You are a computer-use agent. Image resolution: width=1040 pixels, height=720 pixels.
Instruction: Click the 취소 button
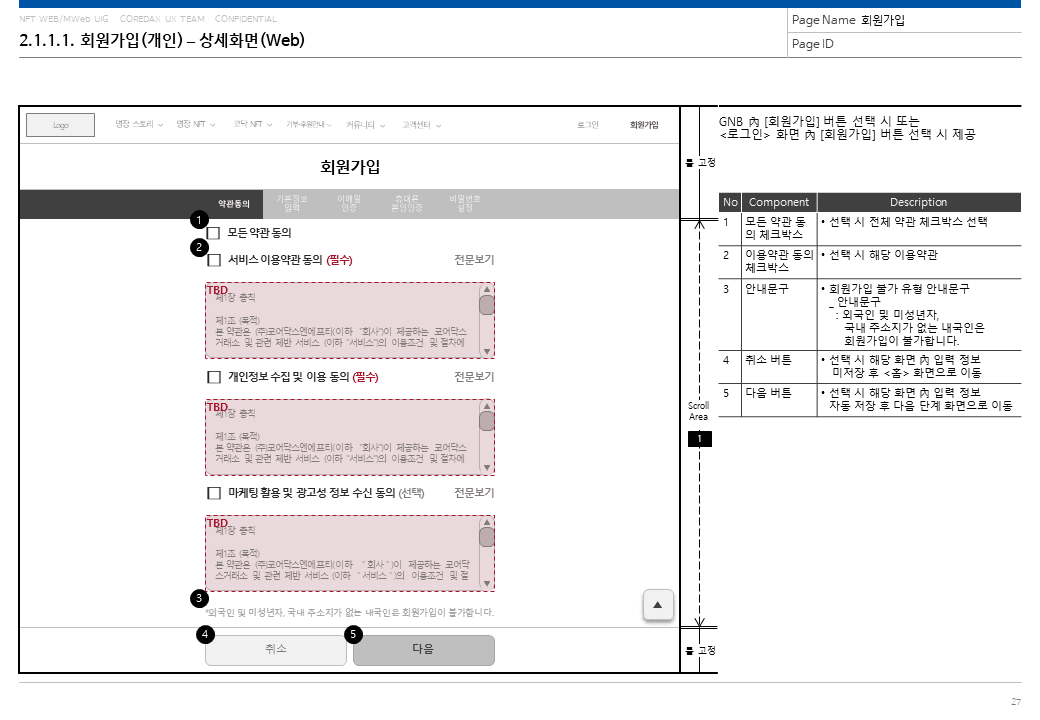pyautogui.click(x=276, y=650)
